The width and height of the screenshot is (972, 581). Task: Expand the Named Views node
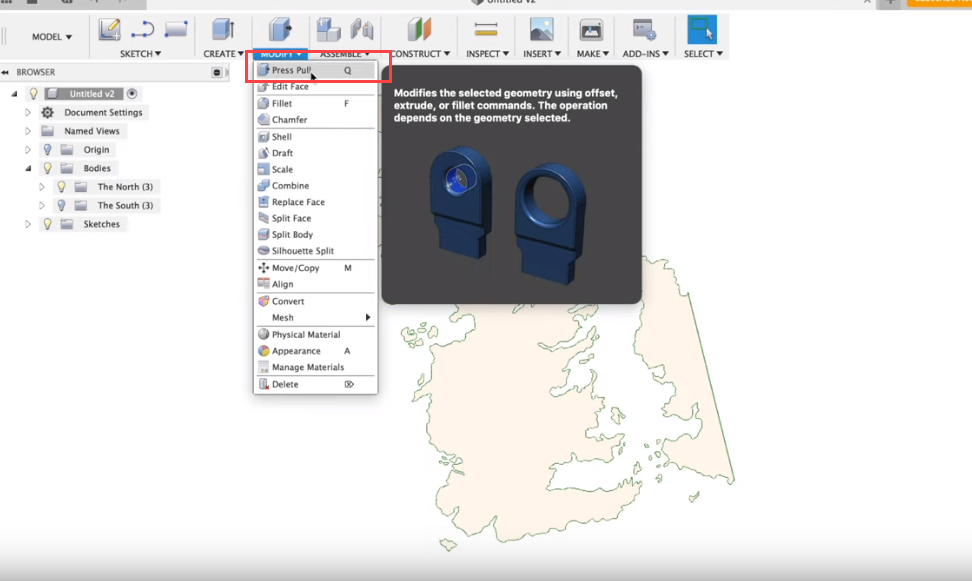(x=27, y=131)
